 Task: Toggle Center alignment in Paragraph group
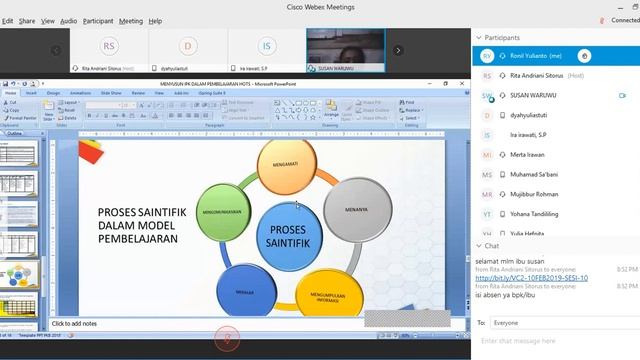click(180, 116)
